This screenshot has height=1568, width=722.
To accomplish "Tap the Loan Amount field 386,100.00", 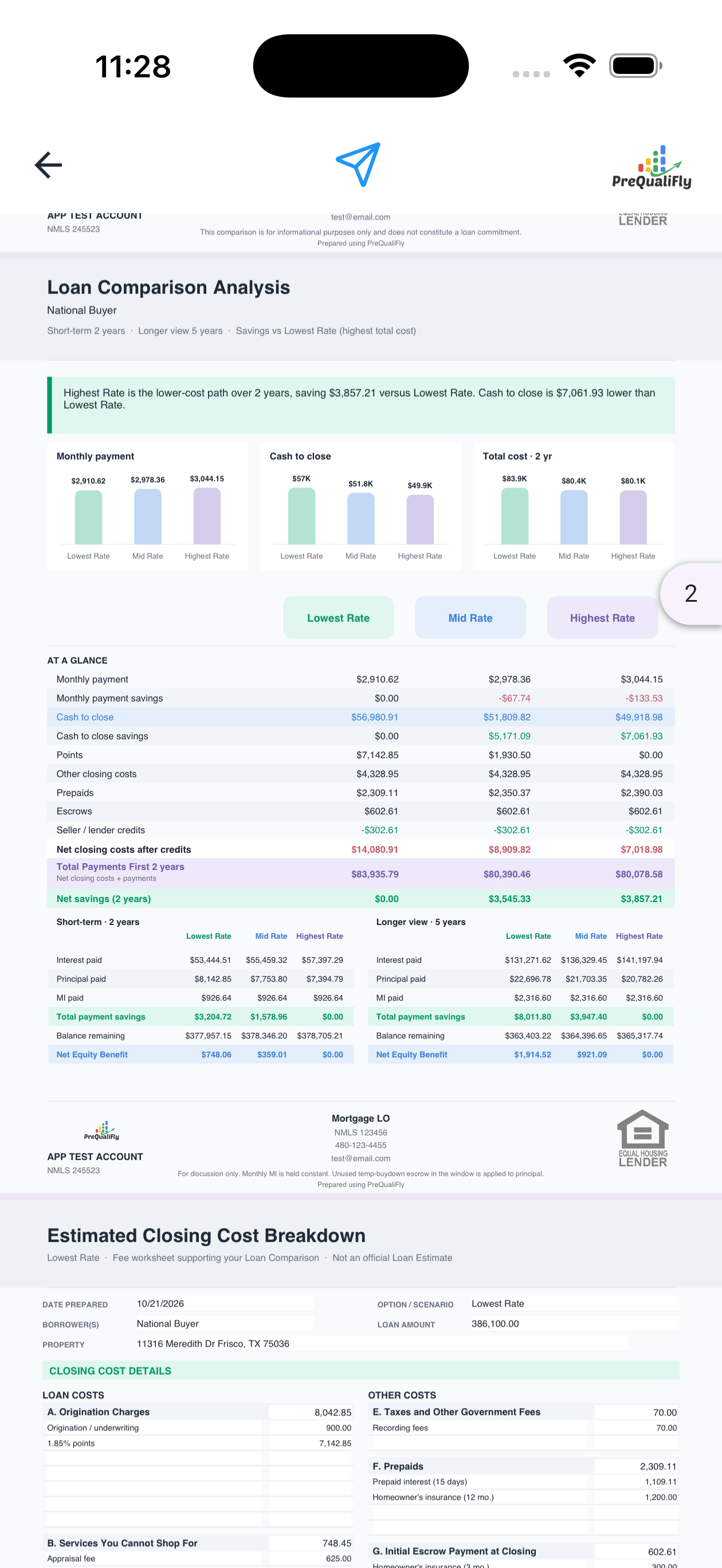I will click(575, 1323).
